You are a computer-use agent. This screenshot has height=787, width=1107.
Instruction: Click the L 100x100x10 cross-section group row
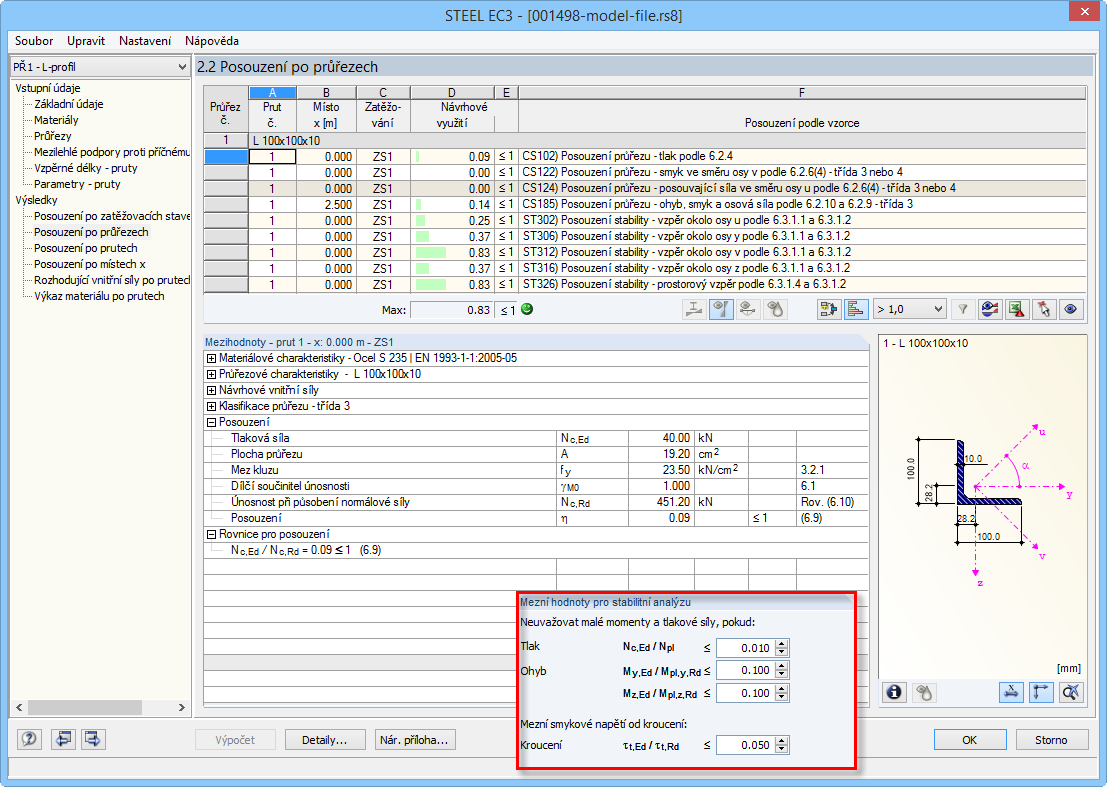pyautogui.click(x=645, y=140)
